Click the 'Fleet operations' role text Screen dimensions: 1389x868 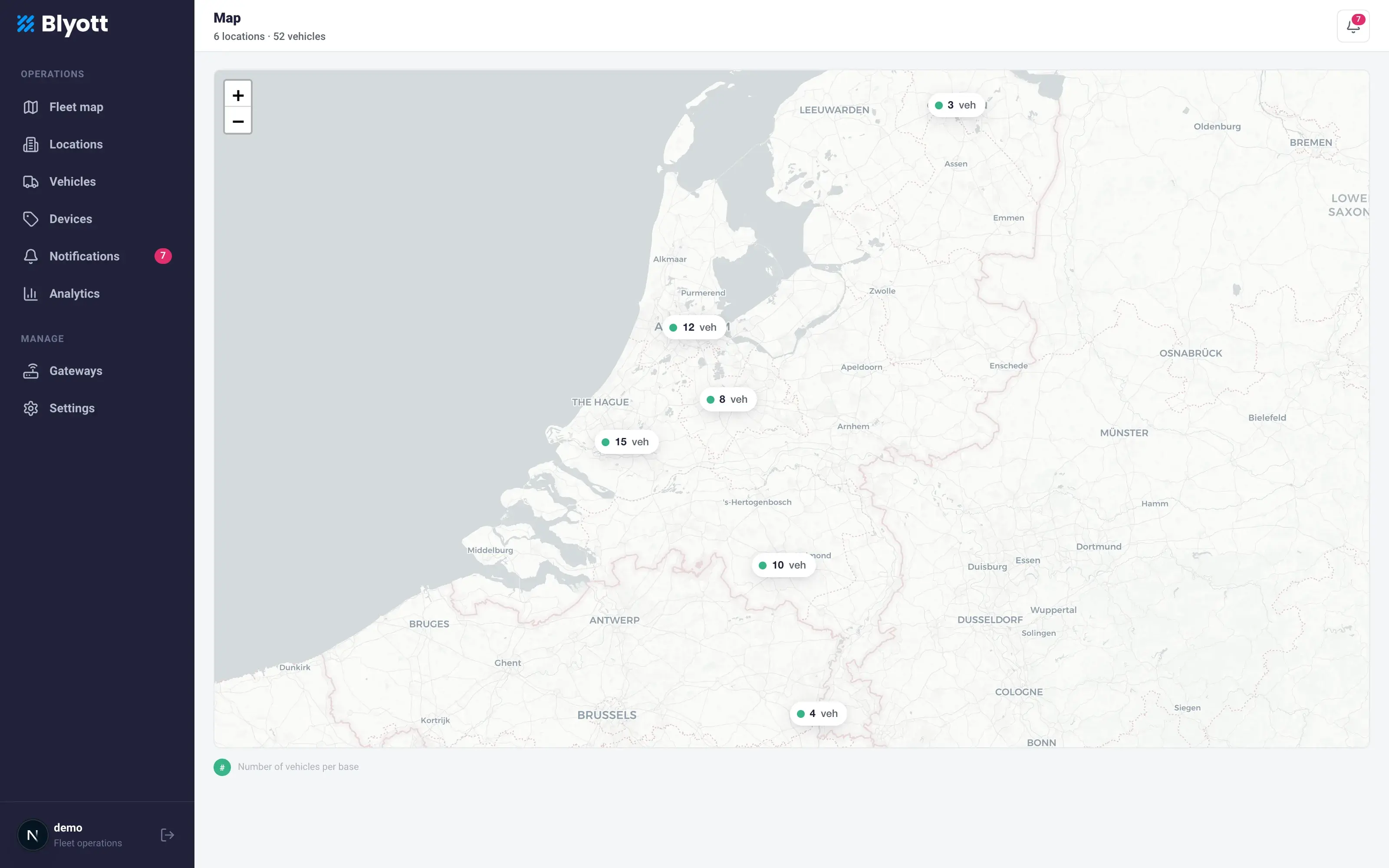88,843
